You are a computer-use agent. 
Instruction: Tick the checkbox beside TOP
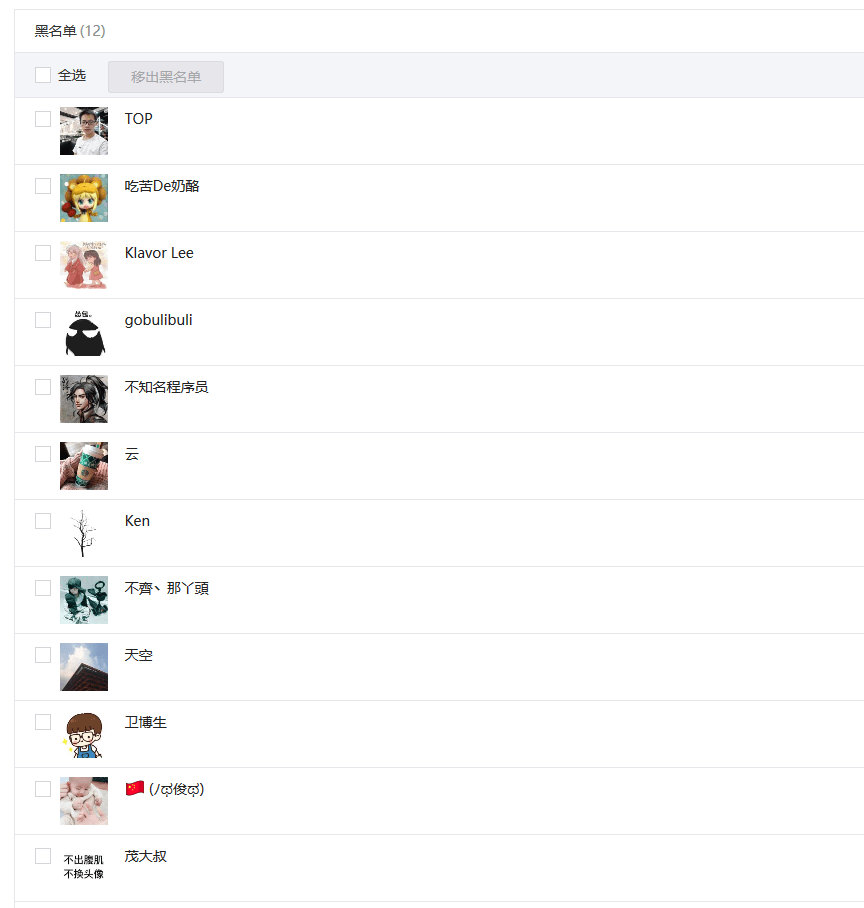[43, 119]
